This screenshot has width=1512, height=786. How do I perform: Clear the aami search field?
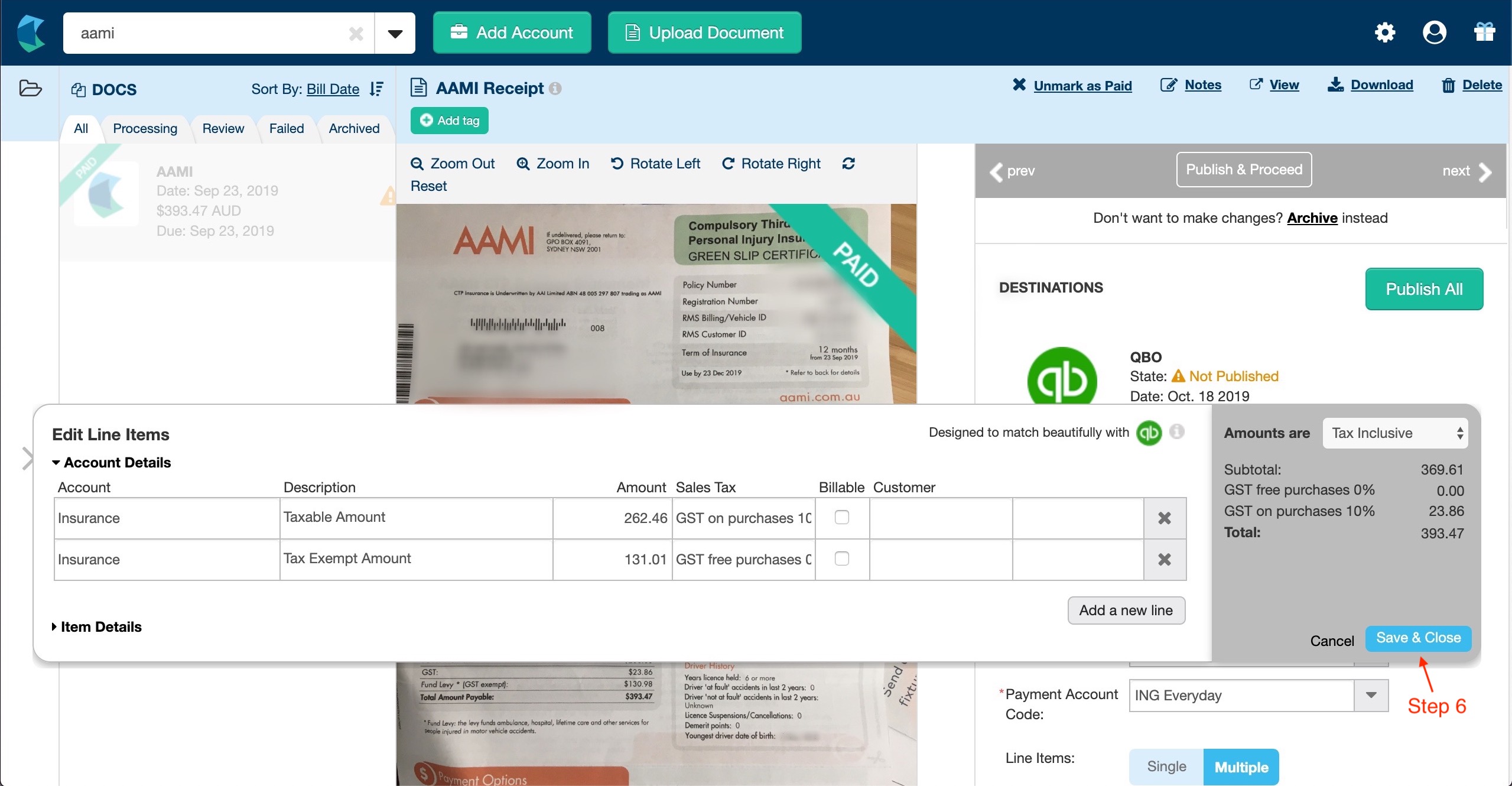(356, 34)
